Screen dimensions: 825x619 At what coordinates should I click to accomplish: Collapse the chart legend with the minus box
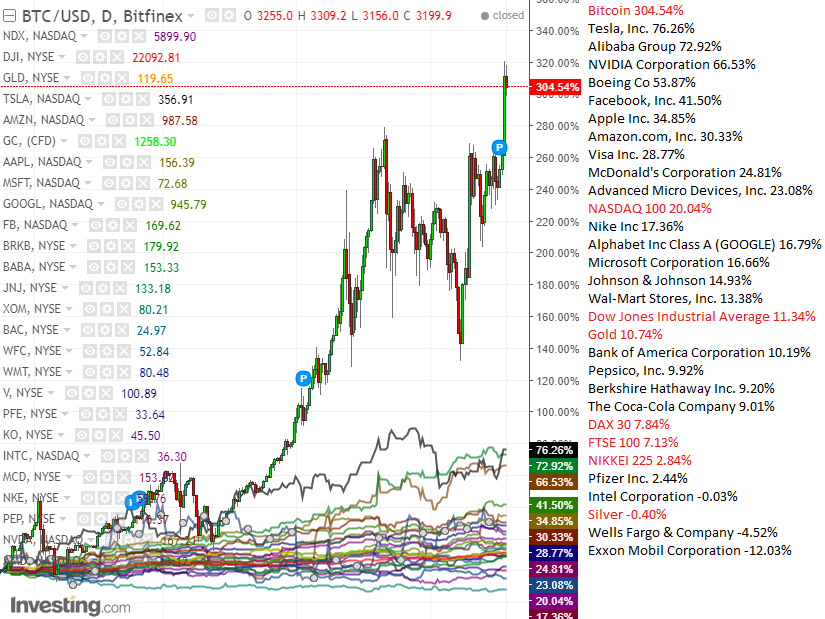point(9,16)
